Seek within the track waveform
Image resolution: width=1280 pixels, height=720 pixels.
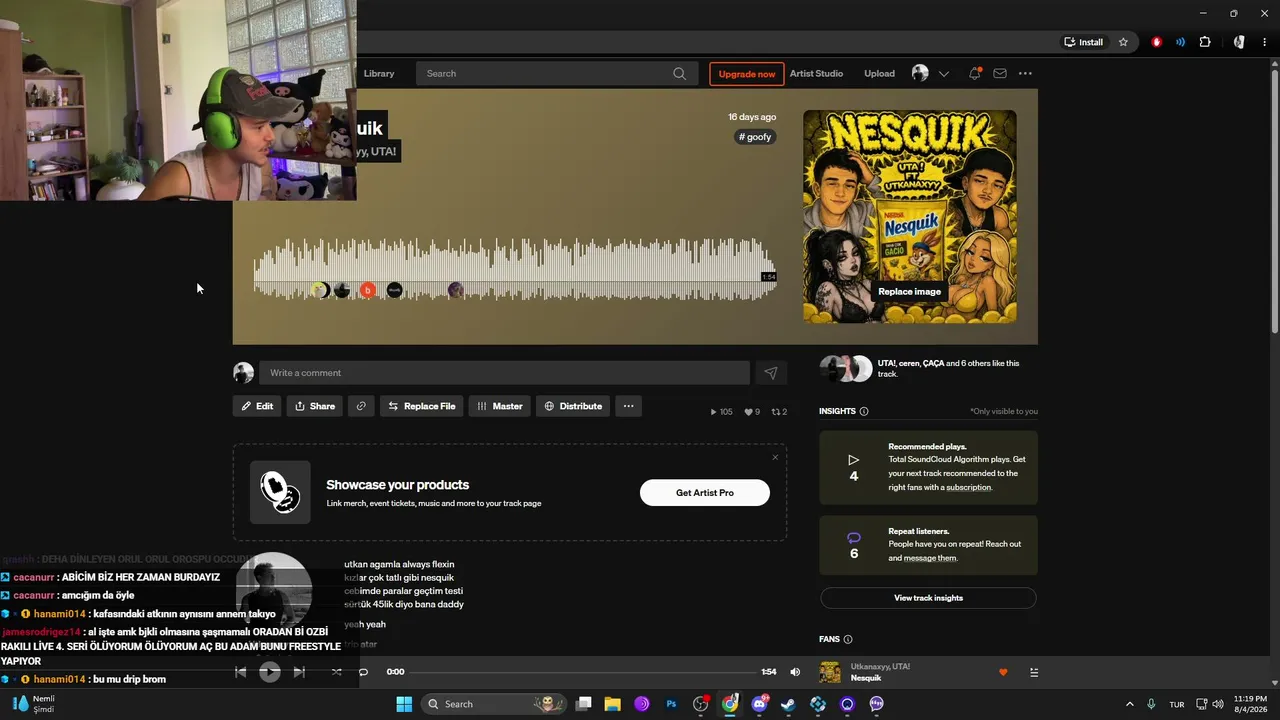pyautogui.click(x=515, y=269)
